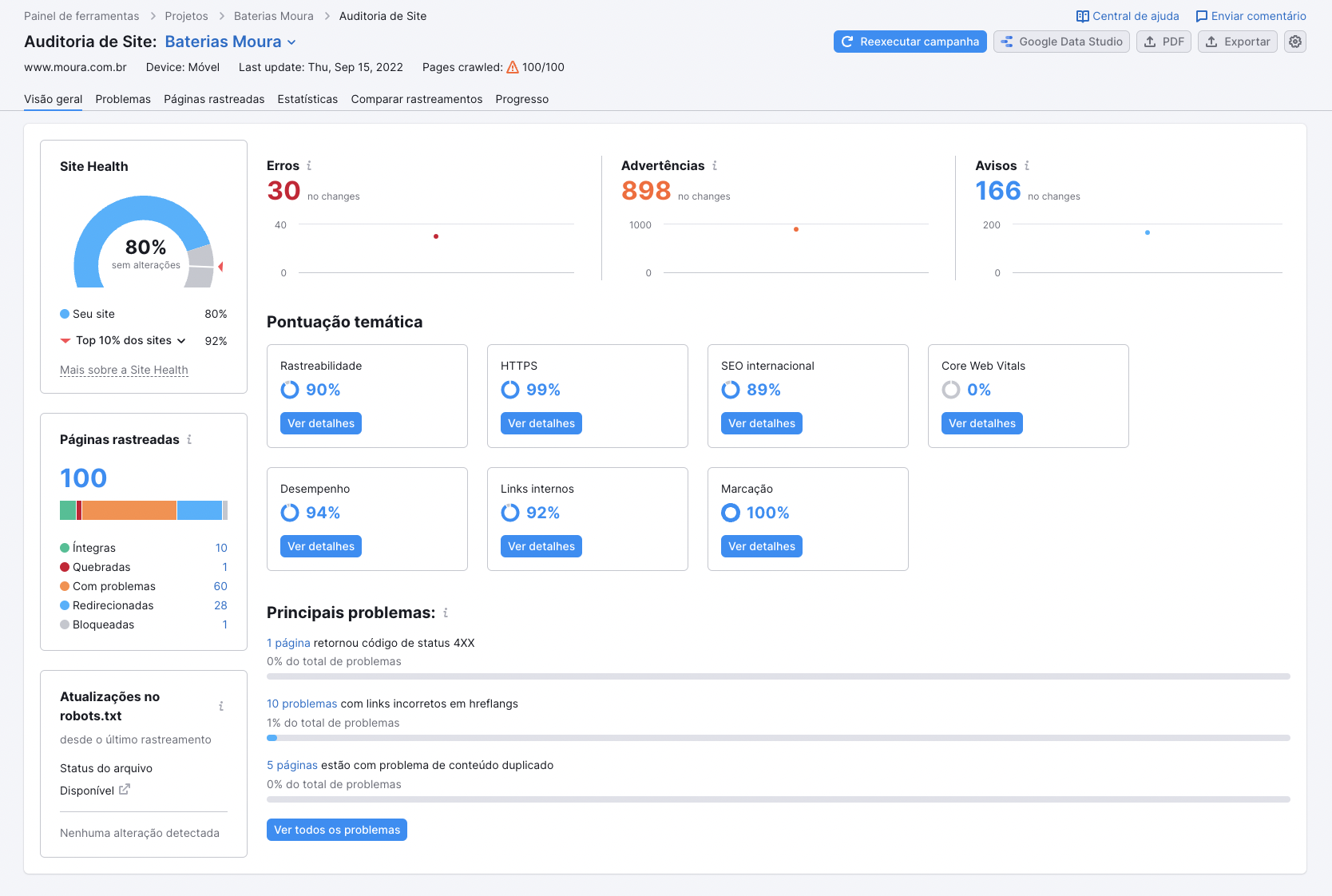Open the Páginas rastreadas tab
This screenshot has height=896, width=1332.
214,99
